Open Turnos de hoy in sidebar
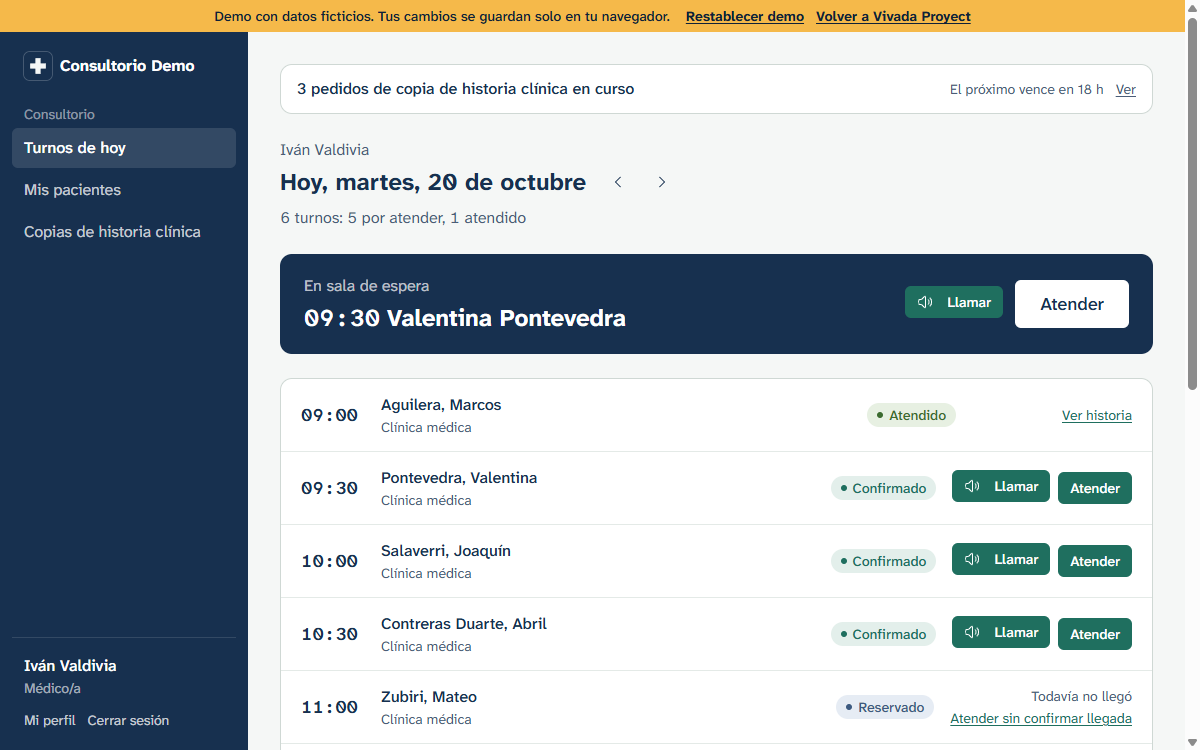The height and width of the screenshot is (750, 1200). pyautogui.click(x=124, y=148)
